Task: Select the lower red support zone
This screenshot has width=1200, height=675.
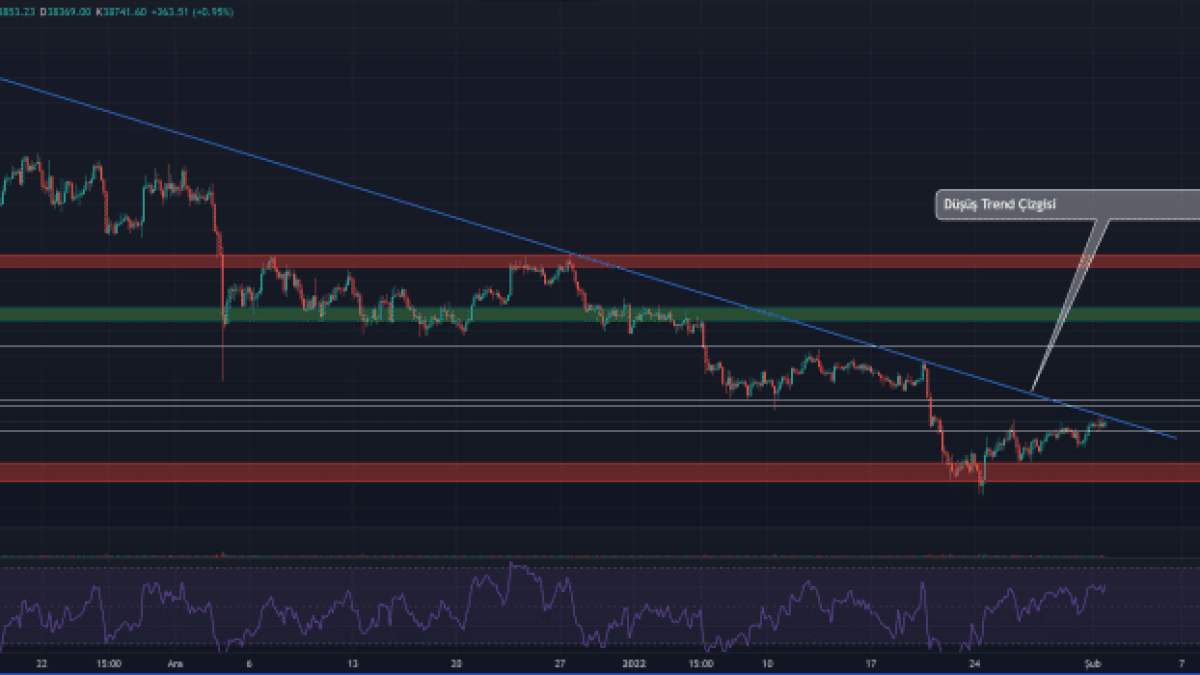Action: [600, 472]
